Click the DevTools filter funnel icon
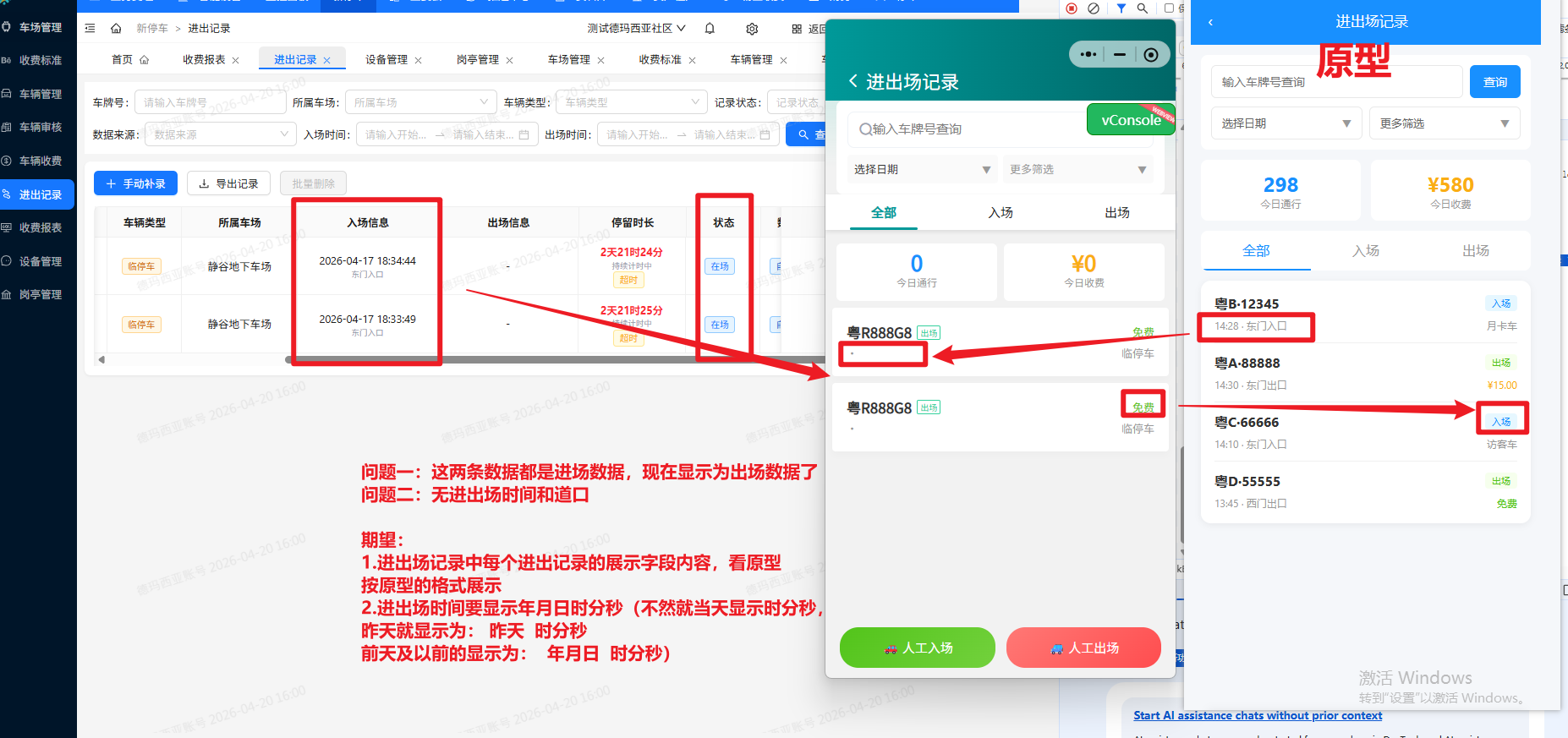The image size is (1568, 738). [1121, 8]
